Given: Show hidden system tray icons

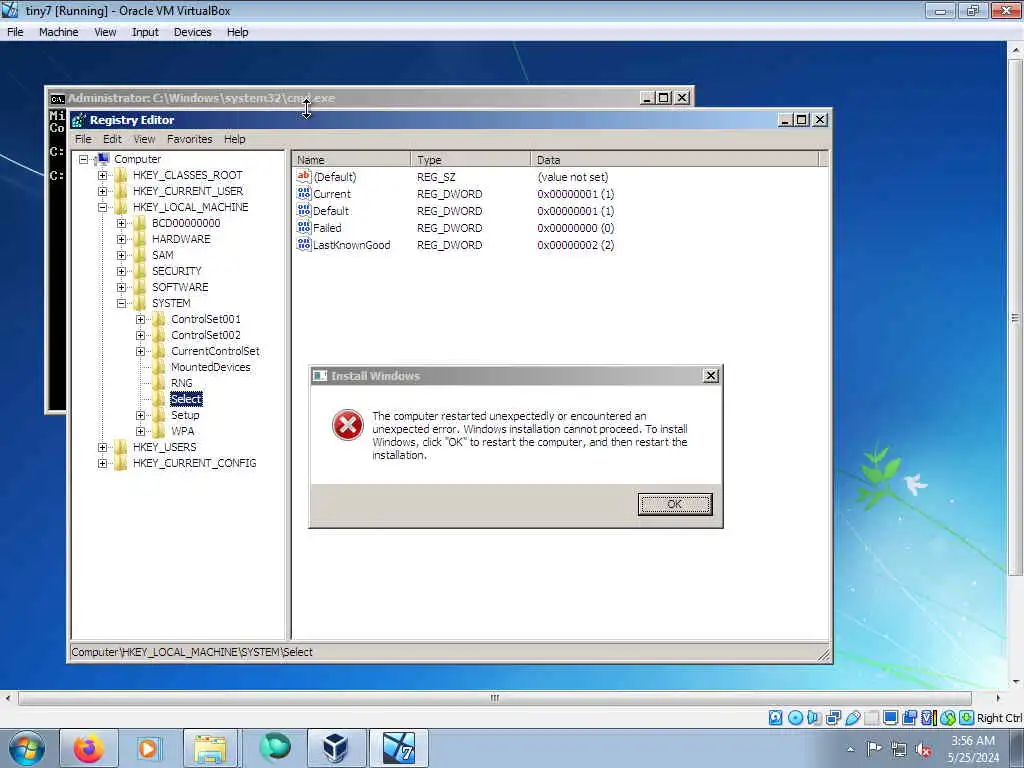Looking at the screenshot, I should pos(850,749).
